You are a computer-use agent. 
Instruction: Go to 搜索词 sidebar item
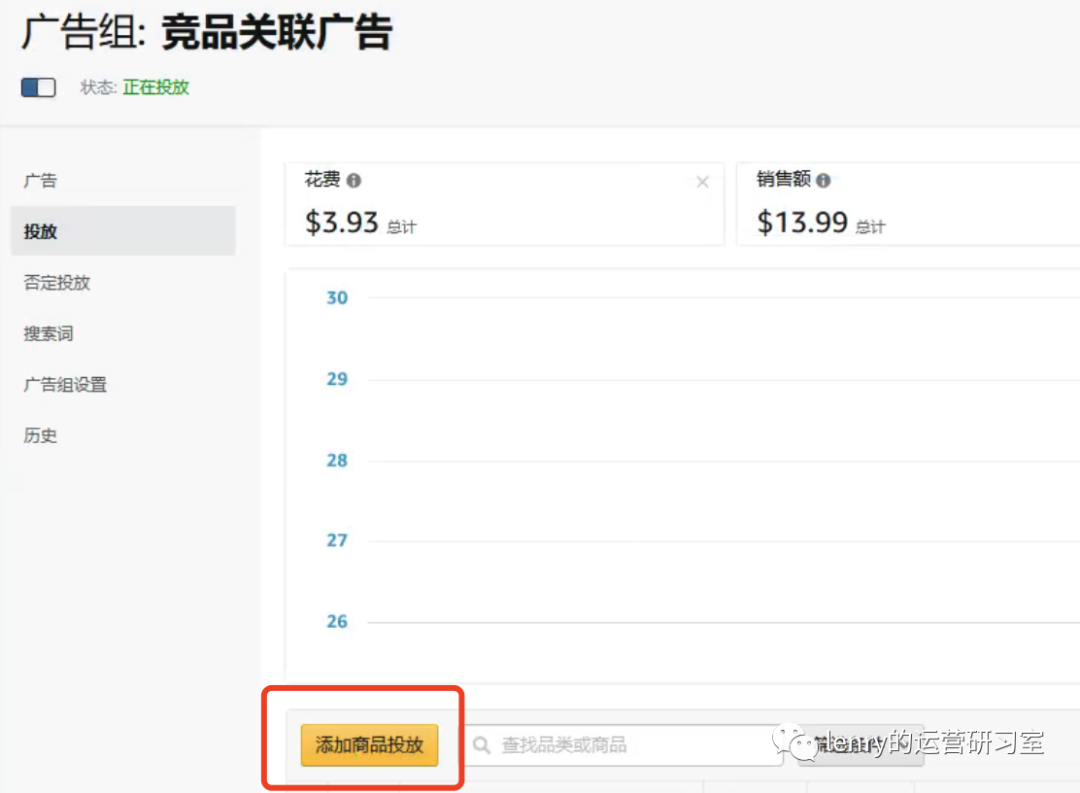click(x=48, y=333)
